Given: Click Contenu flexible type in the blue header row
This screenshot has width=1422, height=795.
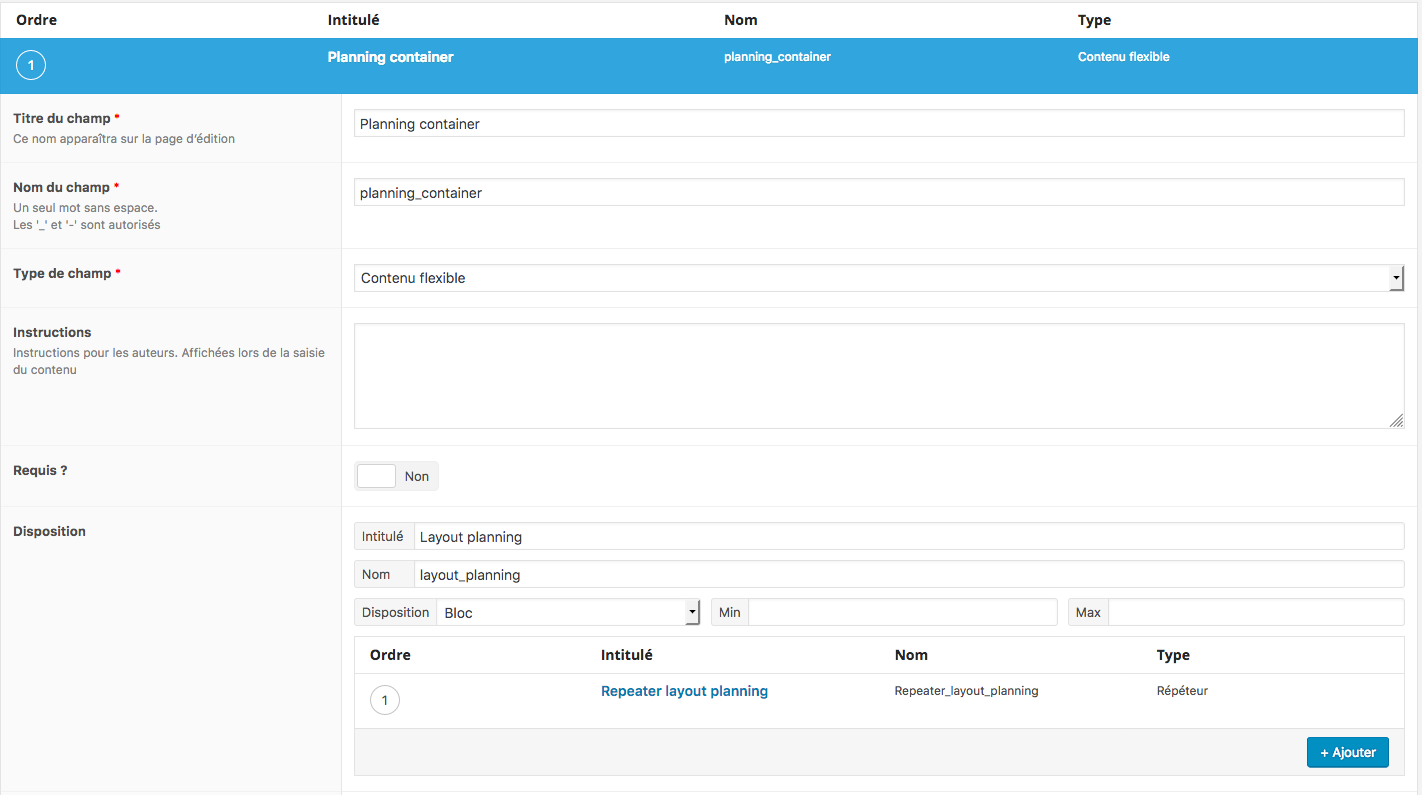Looking at the screenshot, I should coord(1123,57).
